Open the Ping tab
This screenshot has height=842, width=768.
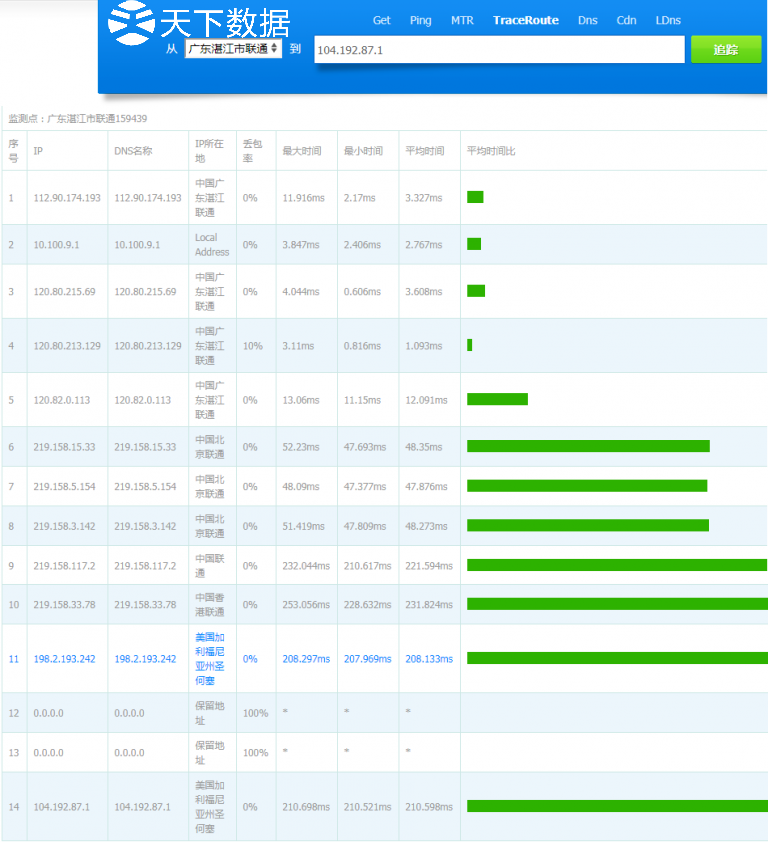point(420,20)
